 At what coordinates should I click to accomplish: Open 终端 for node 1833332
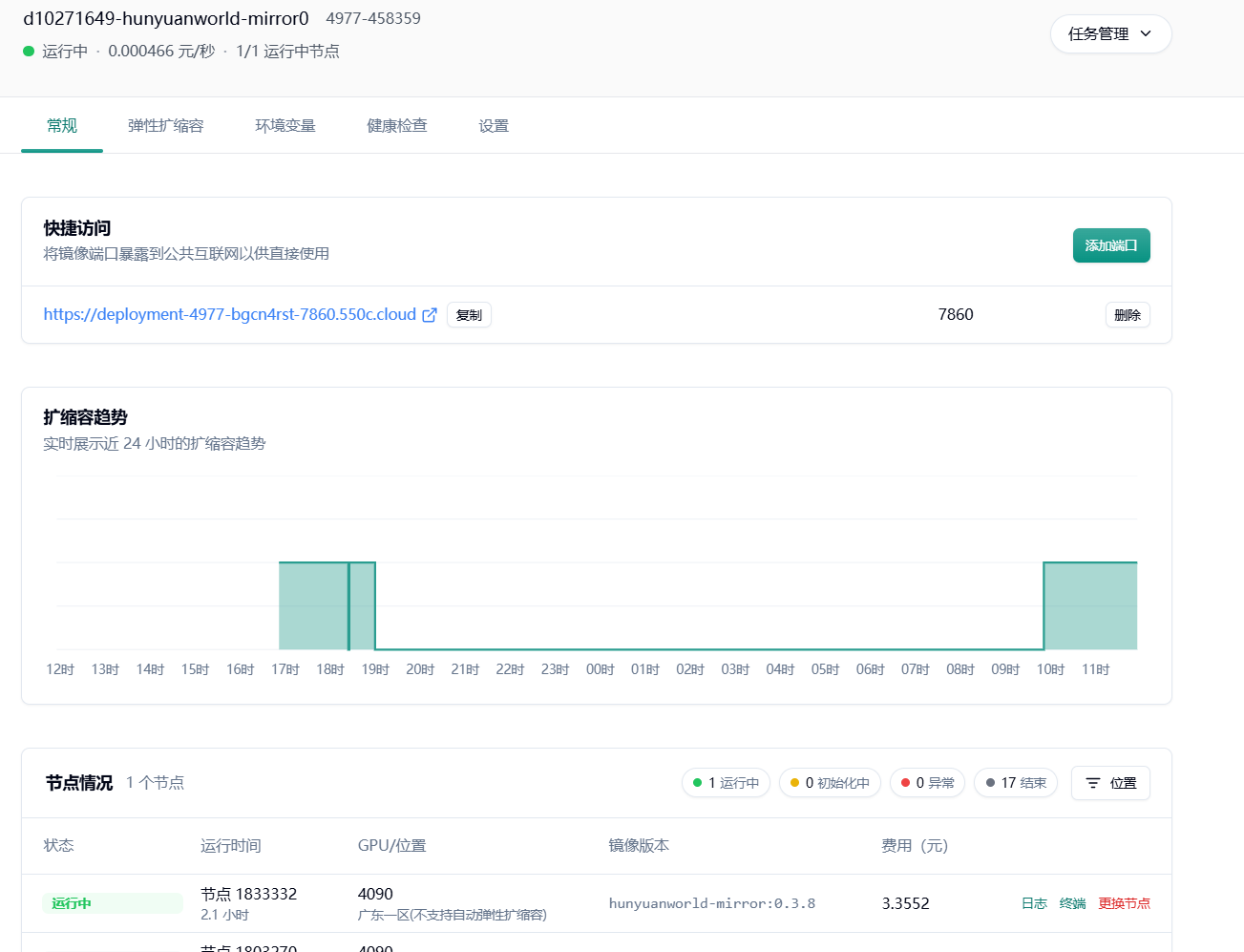click(1072, 903)
